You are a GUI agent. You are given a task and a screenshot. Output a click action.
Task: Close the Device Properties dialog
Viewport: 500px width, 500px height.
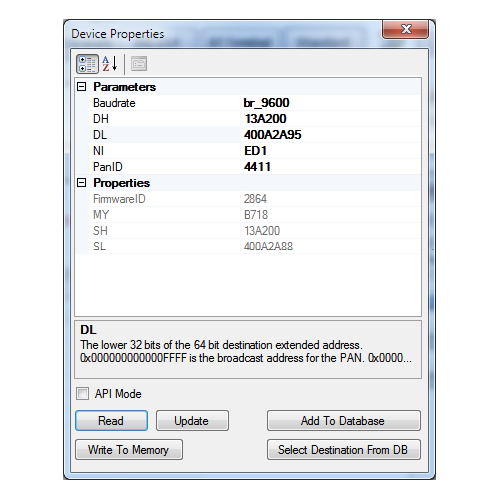(x=405, y=29)
